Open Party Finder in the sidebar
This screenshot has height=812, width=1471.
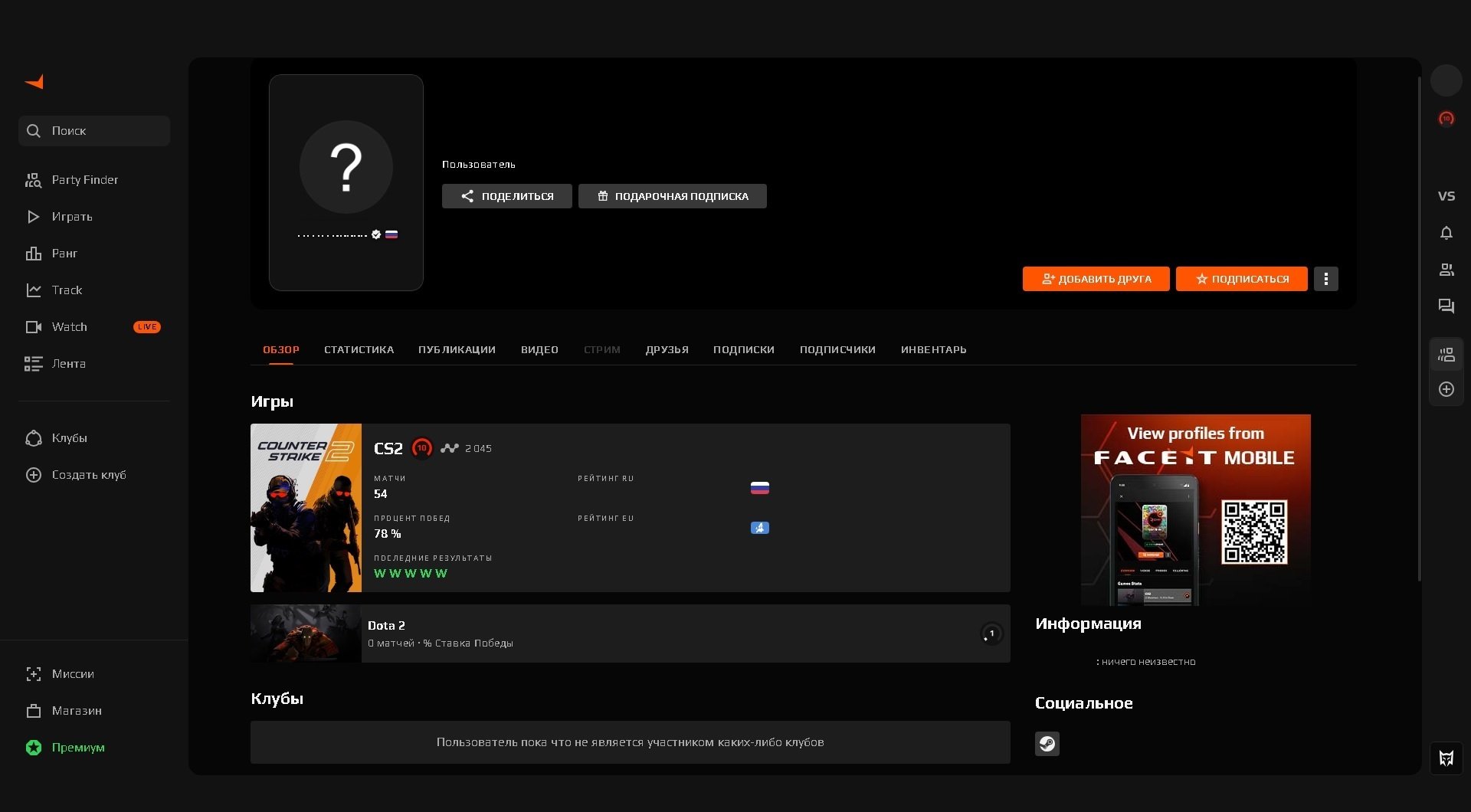click(x=84, y=180)
